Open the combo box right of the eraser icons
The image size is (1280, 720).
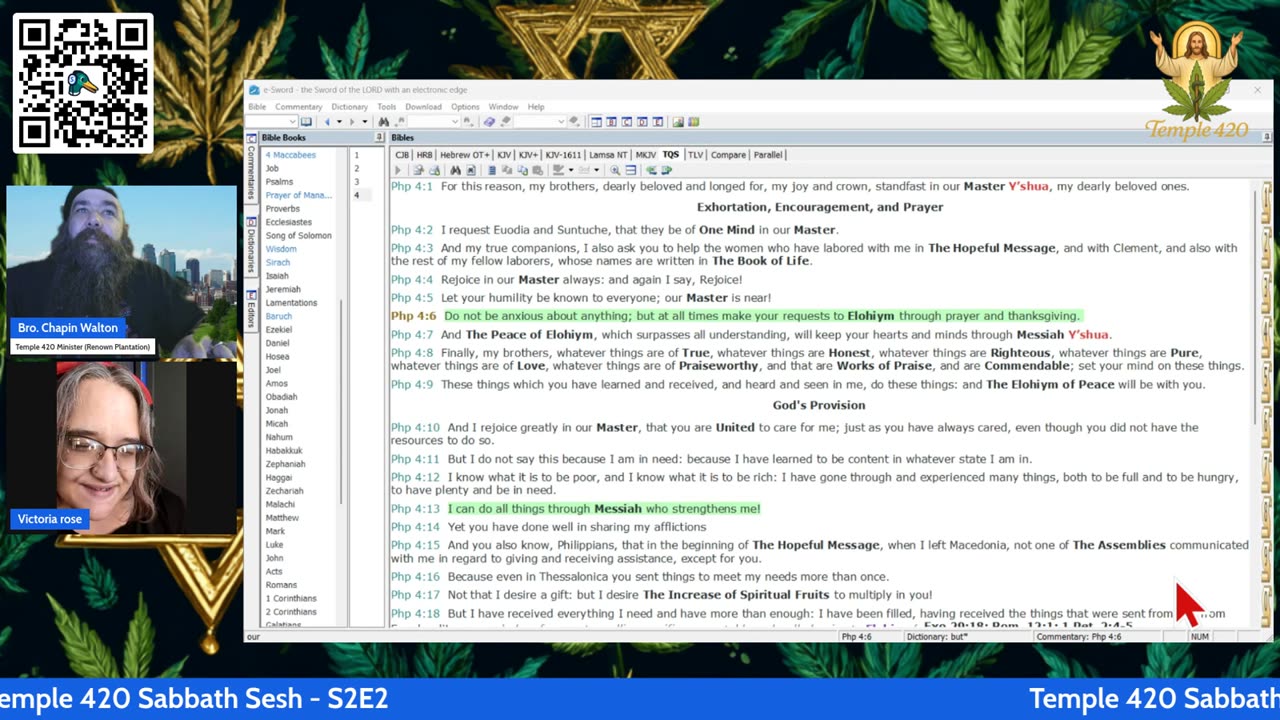(x=540, y=122)
